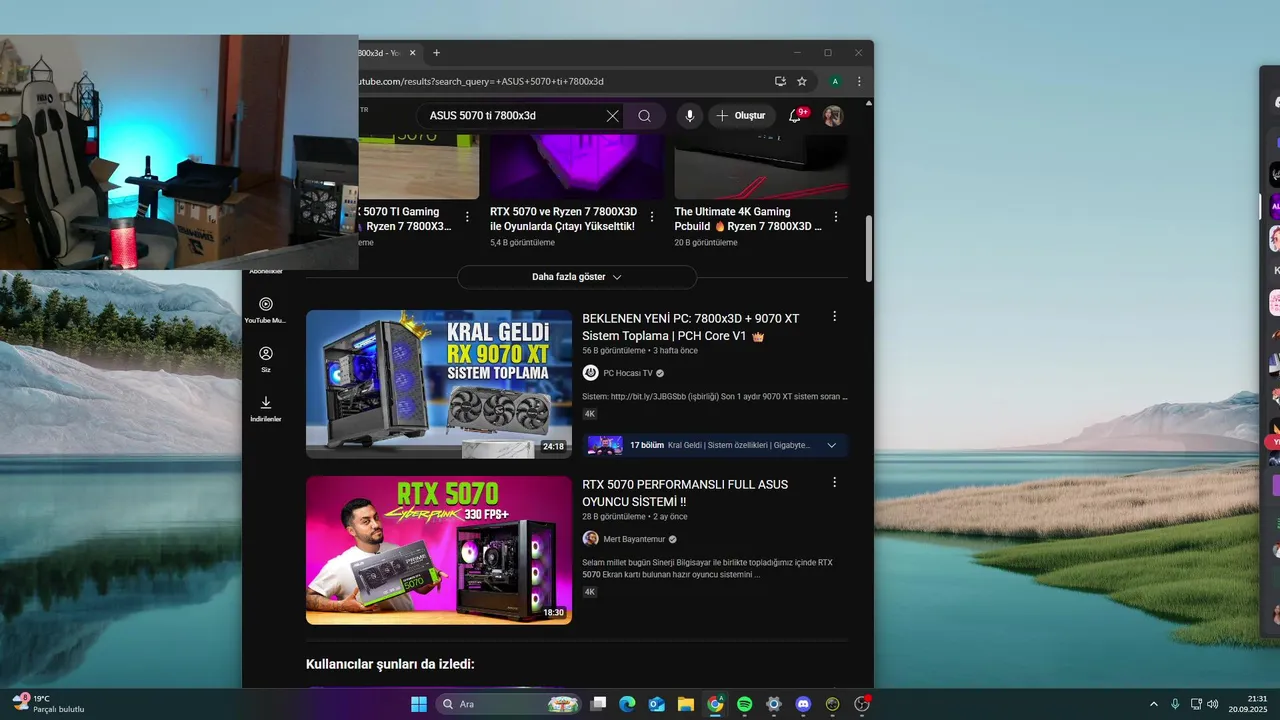Open Outlook from taskbar
The width and height of the screenshot is (1280, 720).
pyautogui.click(x=657, y=704)
